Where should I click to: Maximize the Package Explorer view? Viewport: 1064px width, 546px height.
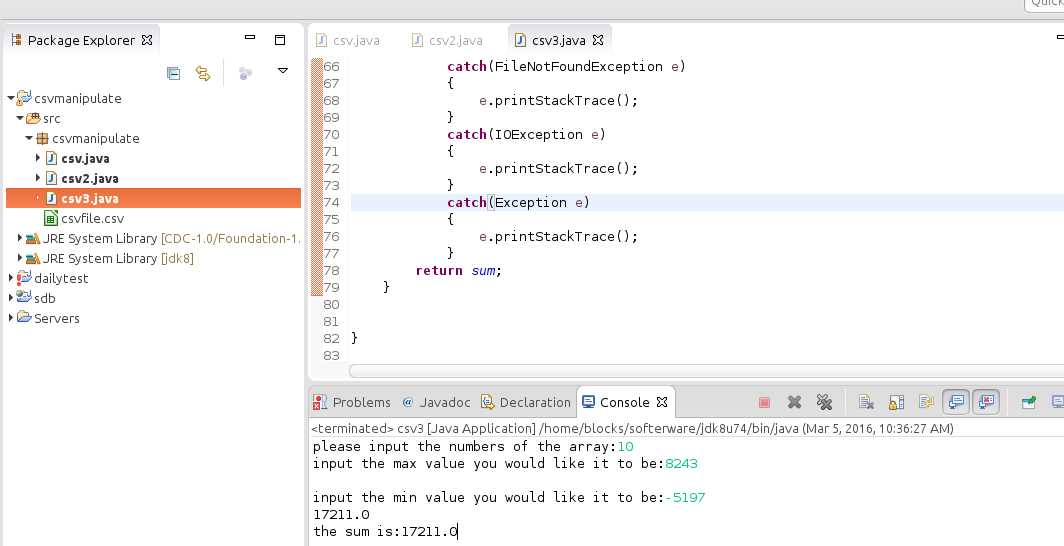click(x=280, y=40)
